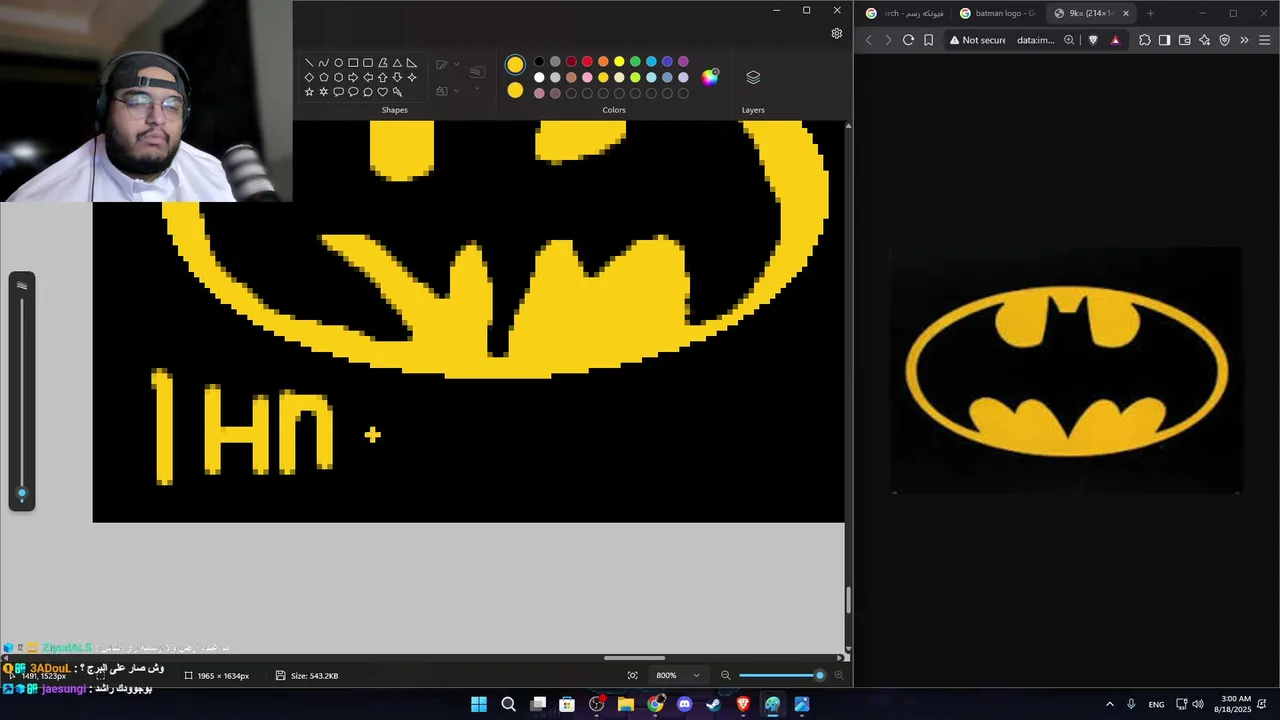Select the Right triangle shape
Image resolution: width=1280 pixels, height=720 pixels.
[412, 62]
